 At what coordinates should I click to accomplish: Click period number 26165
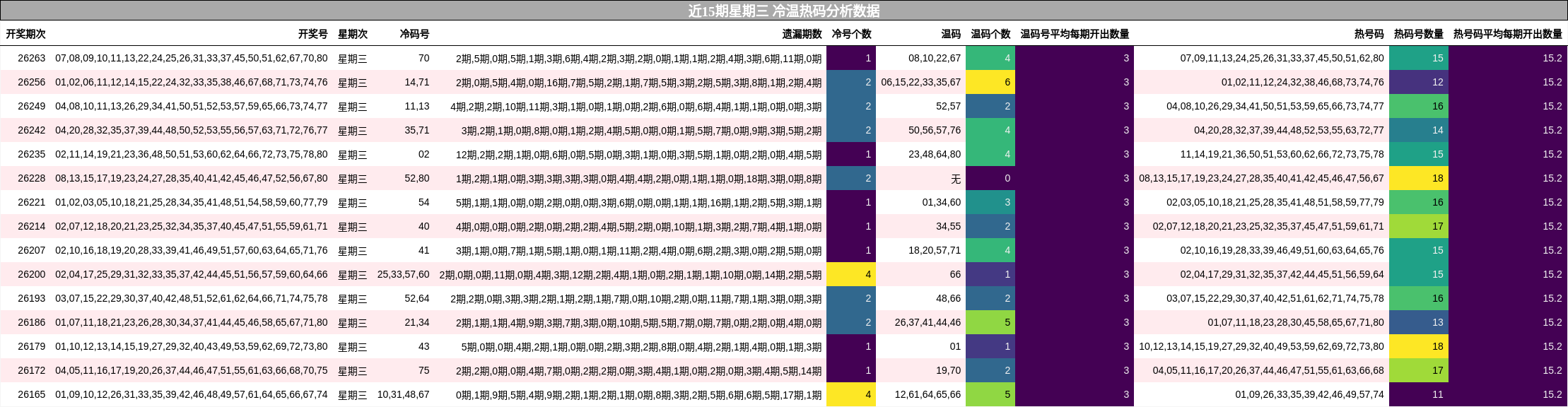pos(32,394)
